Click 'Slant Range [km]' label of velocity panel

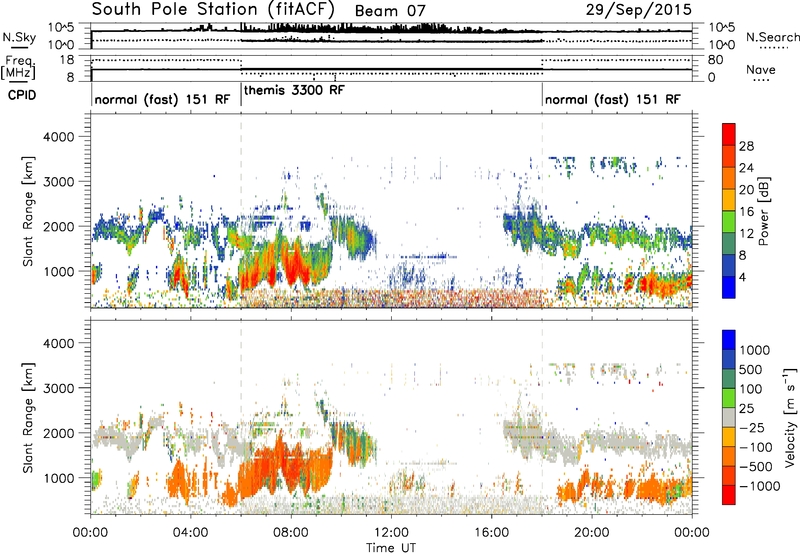[x=28, y=417]
